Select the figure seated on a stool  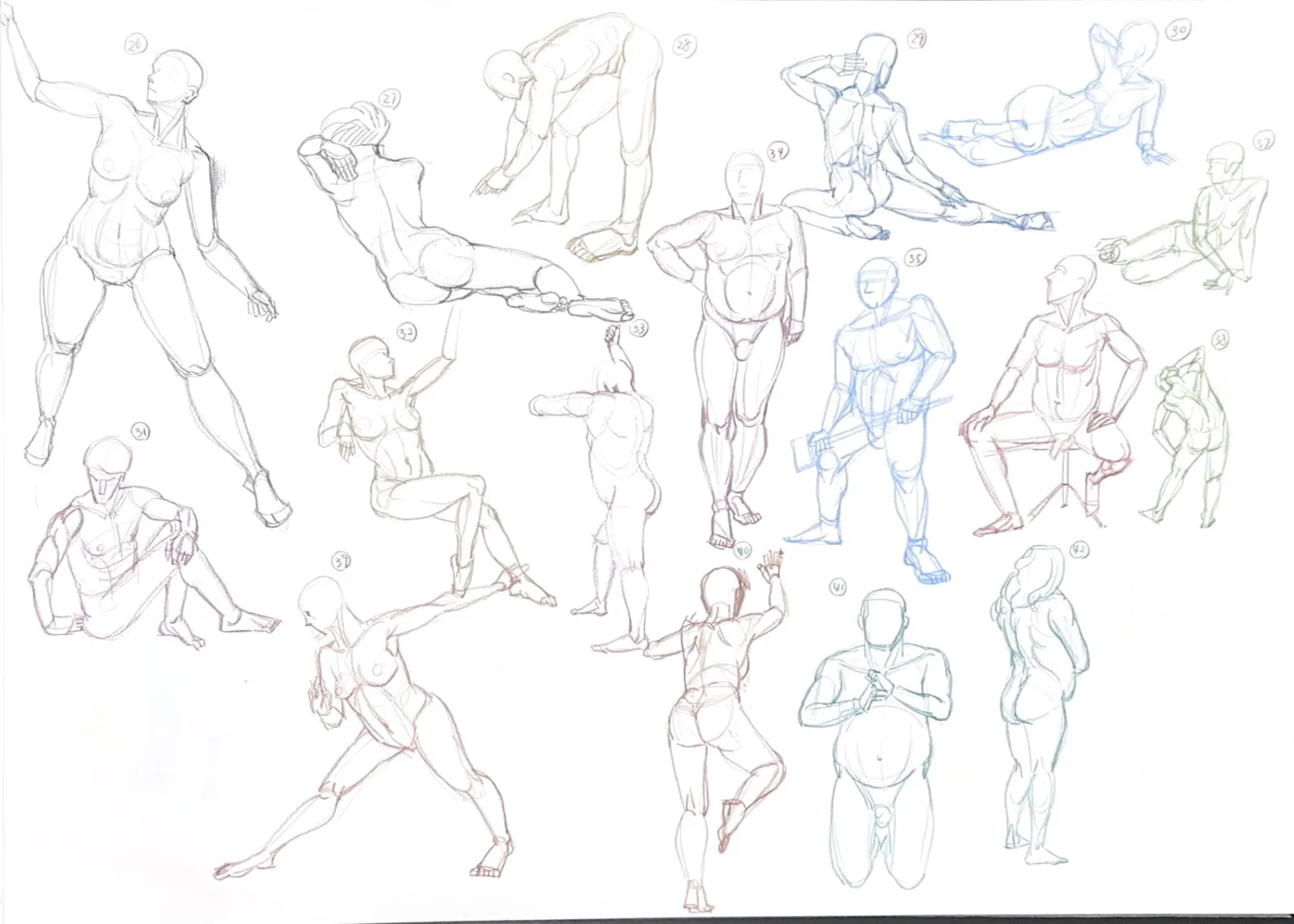(1055, 396)
